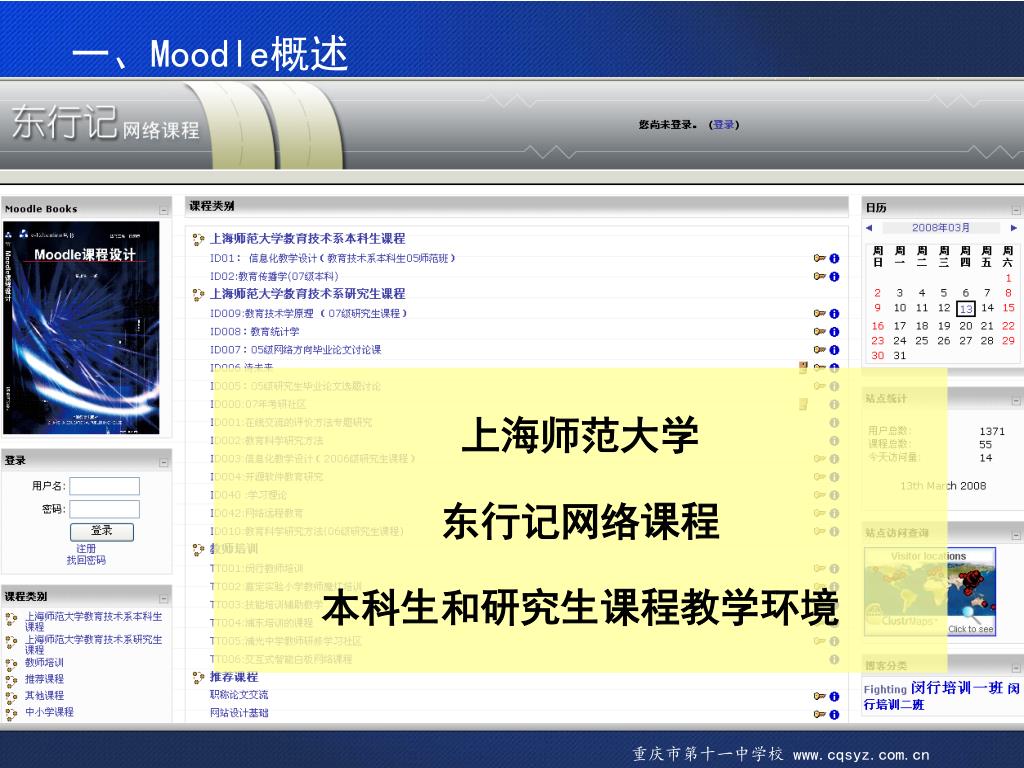Select day 31 in calendar

[900, 356]
